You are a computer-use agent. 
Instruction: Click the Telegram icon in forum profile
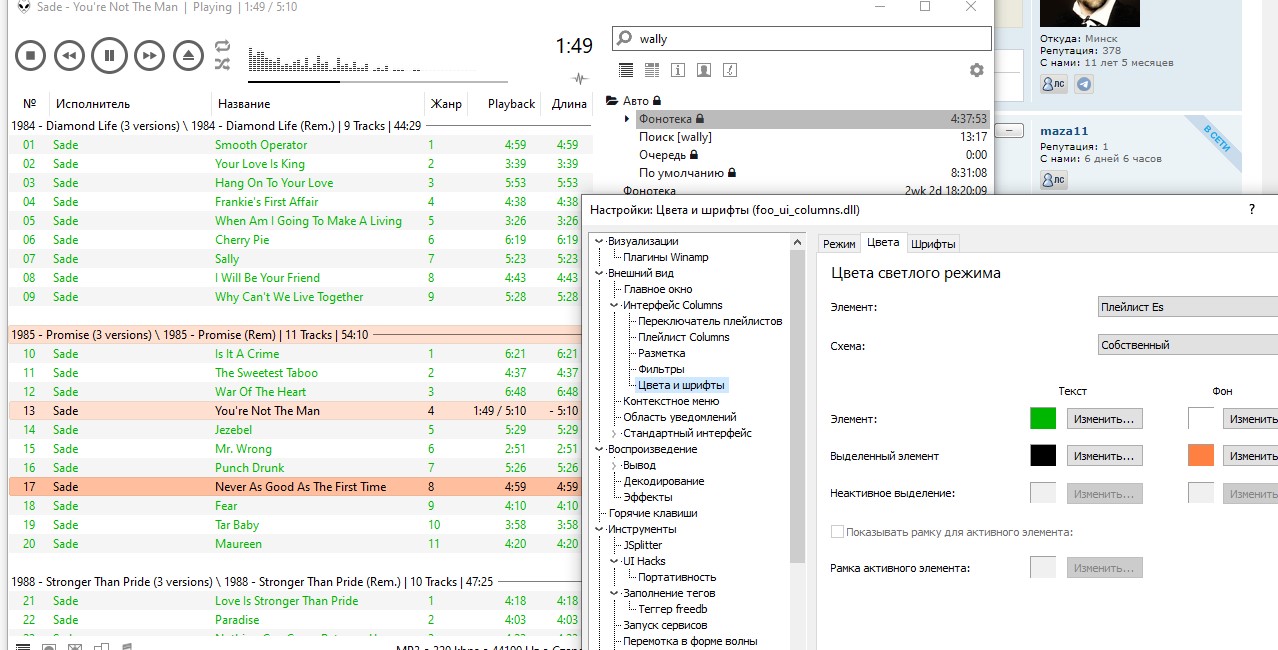1083,85
